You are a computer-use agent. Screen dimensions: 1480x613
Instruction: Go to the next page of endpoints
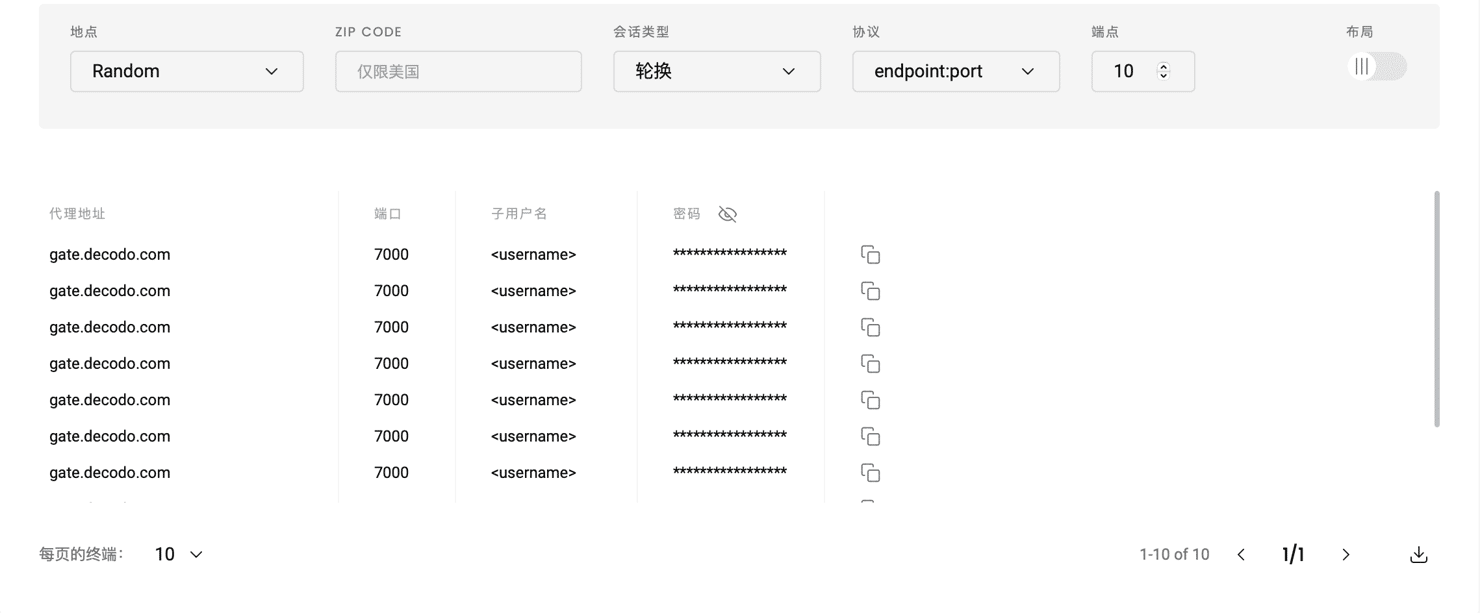tap(1346, 555)
